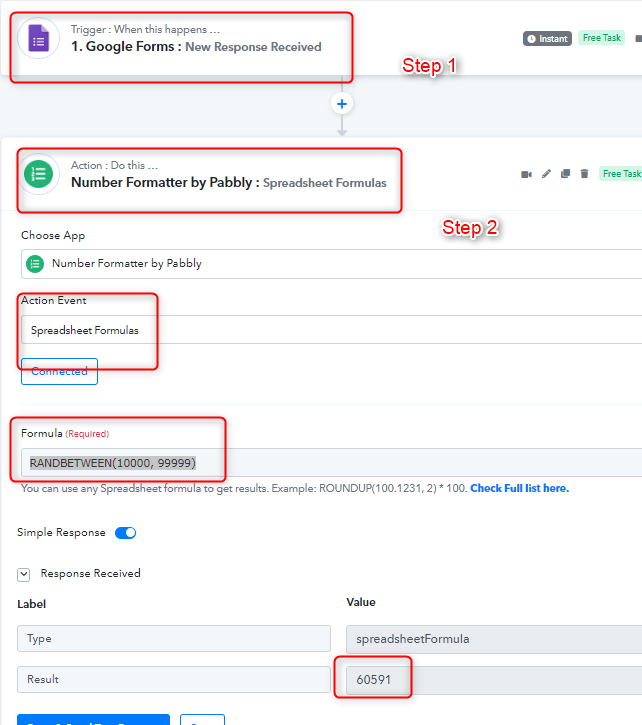Click the Google Forms trigger icon

pos(38,38)
